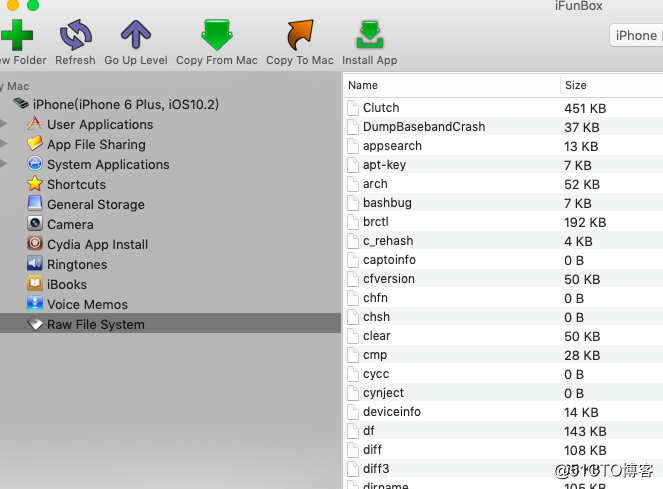Select the cycc file
663x489 pixels.
376,374
